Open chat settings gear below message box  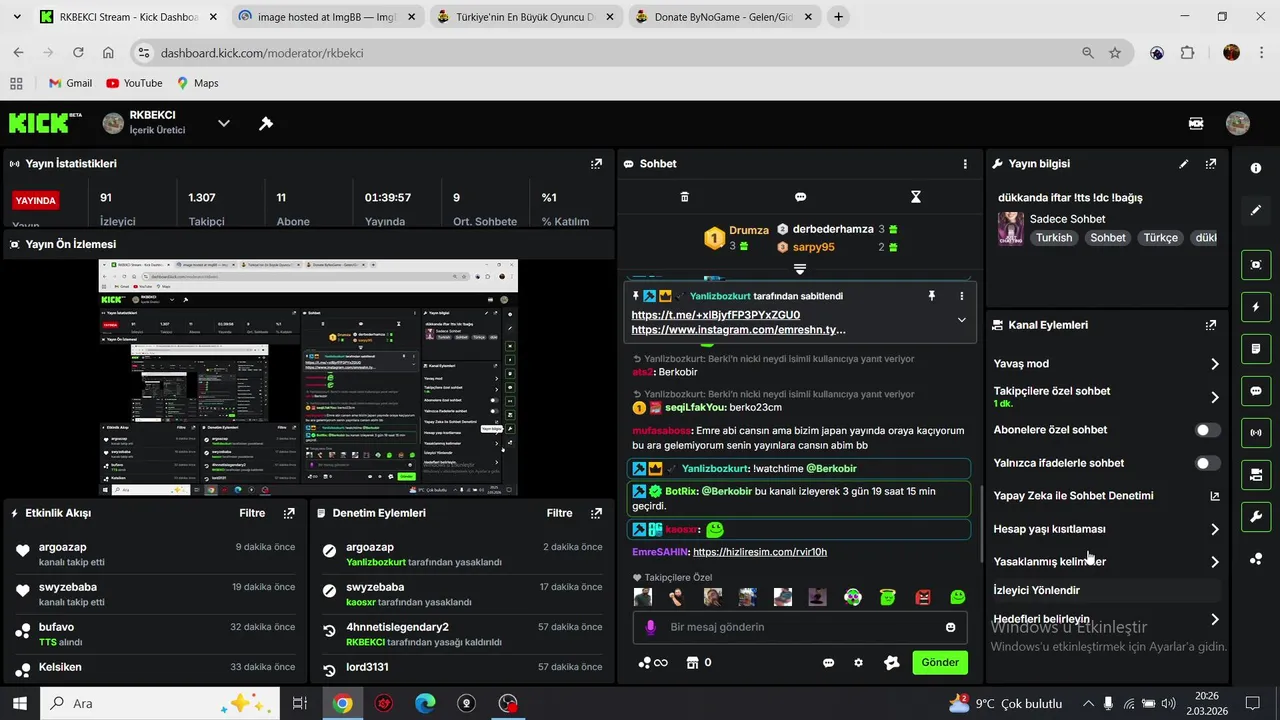pos(858,662)
